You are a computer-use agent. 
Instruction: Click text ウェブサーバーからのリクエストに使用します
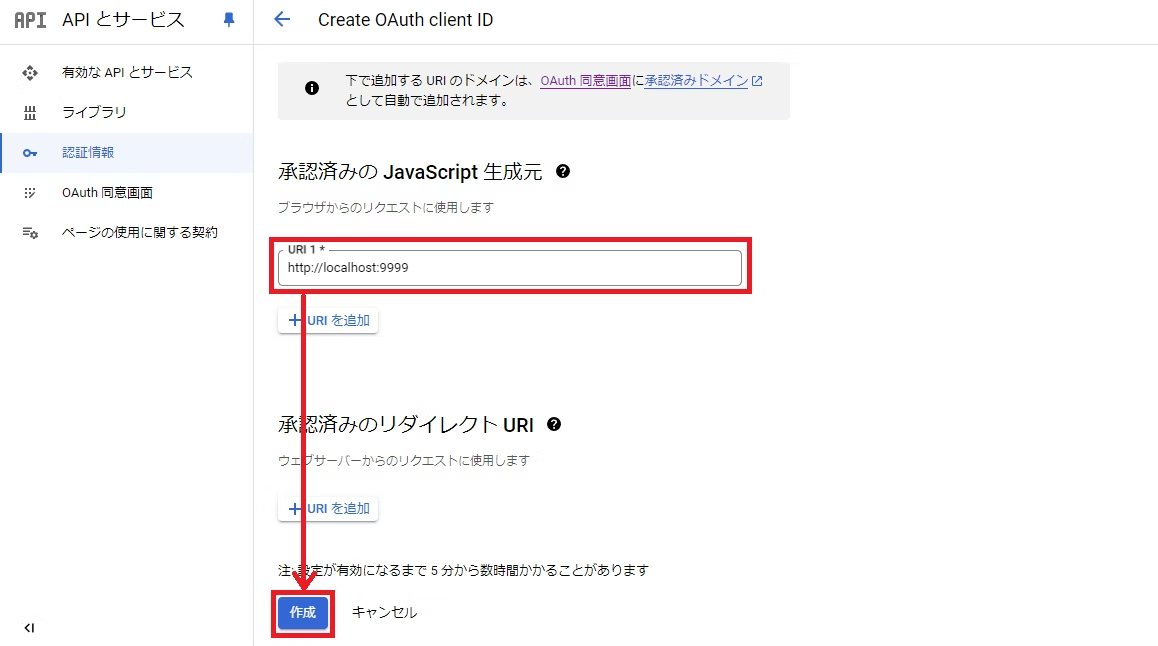pyautogui.click(x=404, y=461)
